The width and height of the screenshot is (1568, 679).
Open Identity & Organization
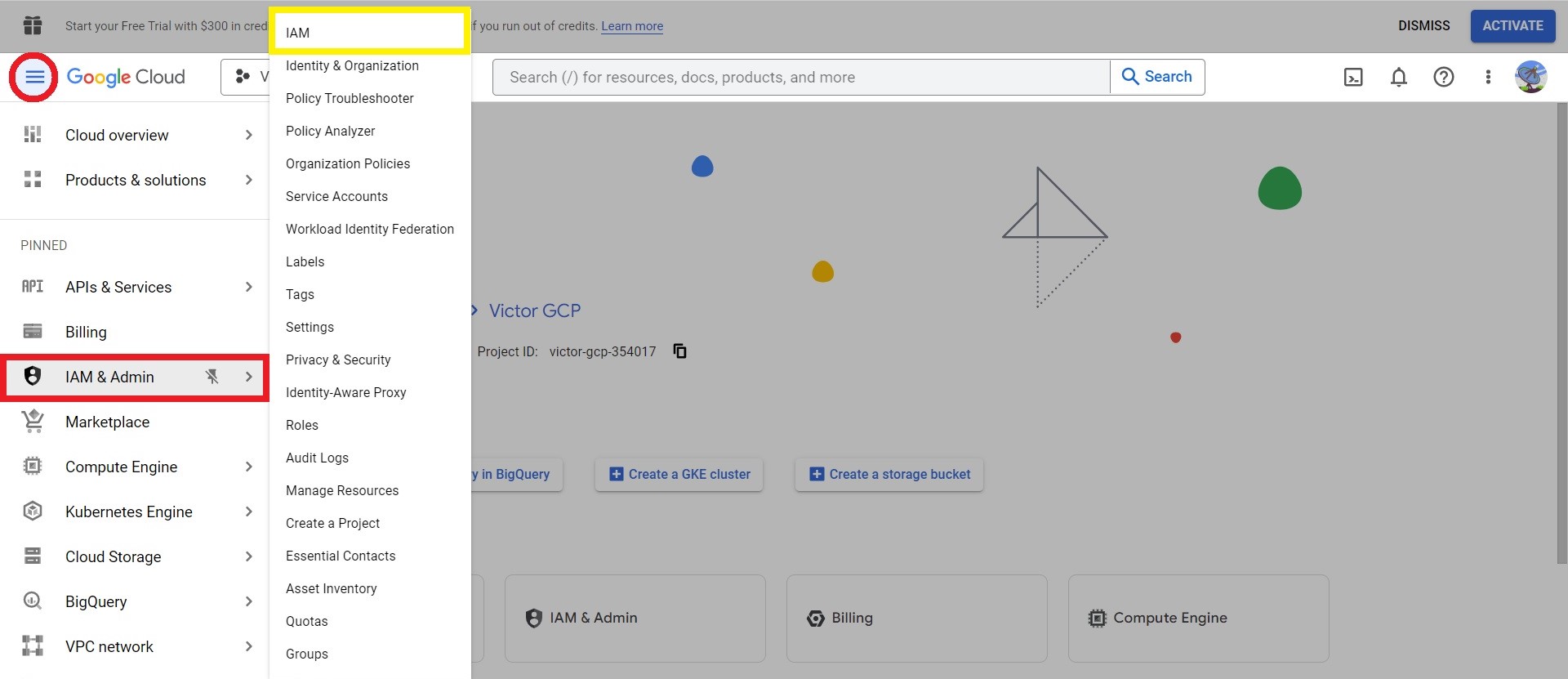coord(370,65)
